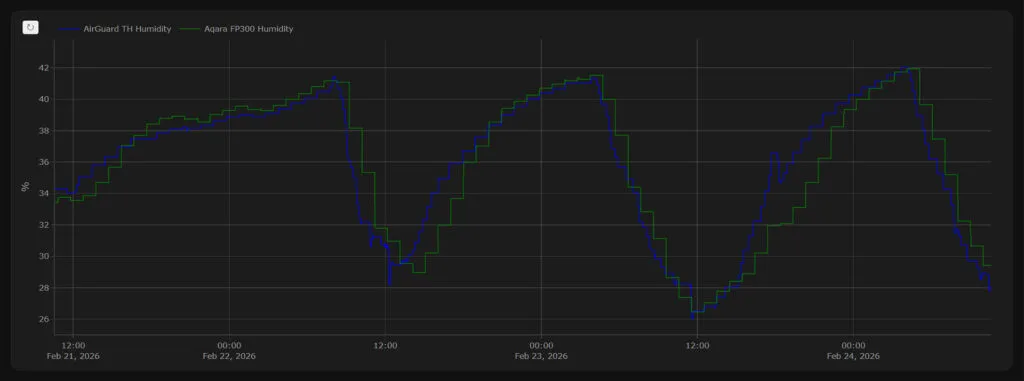This screenshot has width=1024, height=381.
Task: Click the 38 y-axis label
Action: [x=45, y=131]
